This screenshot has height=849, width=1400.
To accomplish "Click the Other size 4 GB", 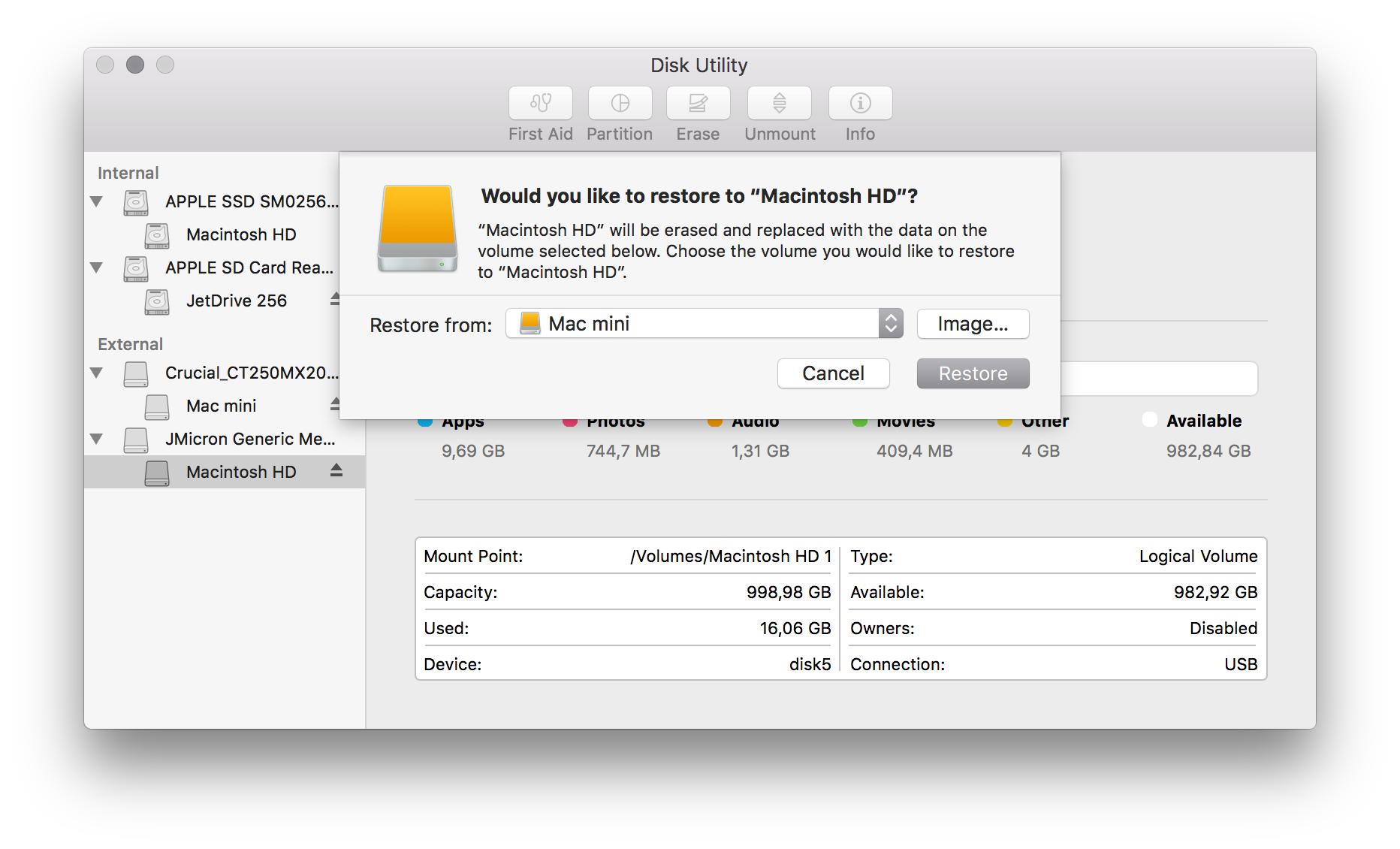I will (1040, 452).
